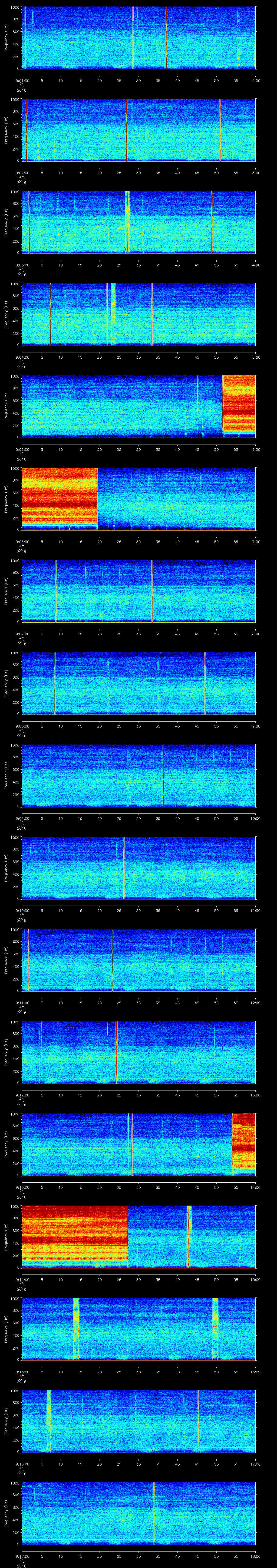Click the "4:00" end time label
The image size is (277, 1568).
[x=256, y=265]
